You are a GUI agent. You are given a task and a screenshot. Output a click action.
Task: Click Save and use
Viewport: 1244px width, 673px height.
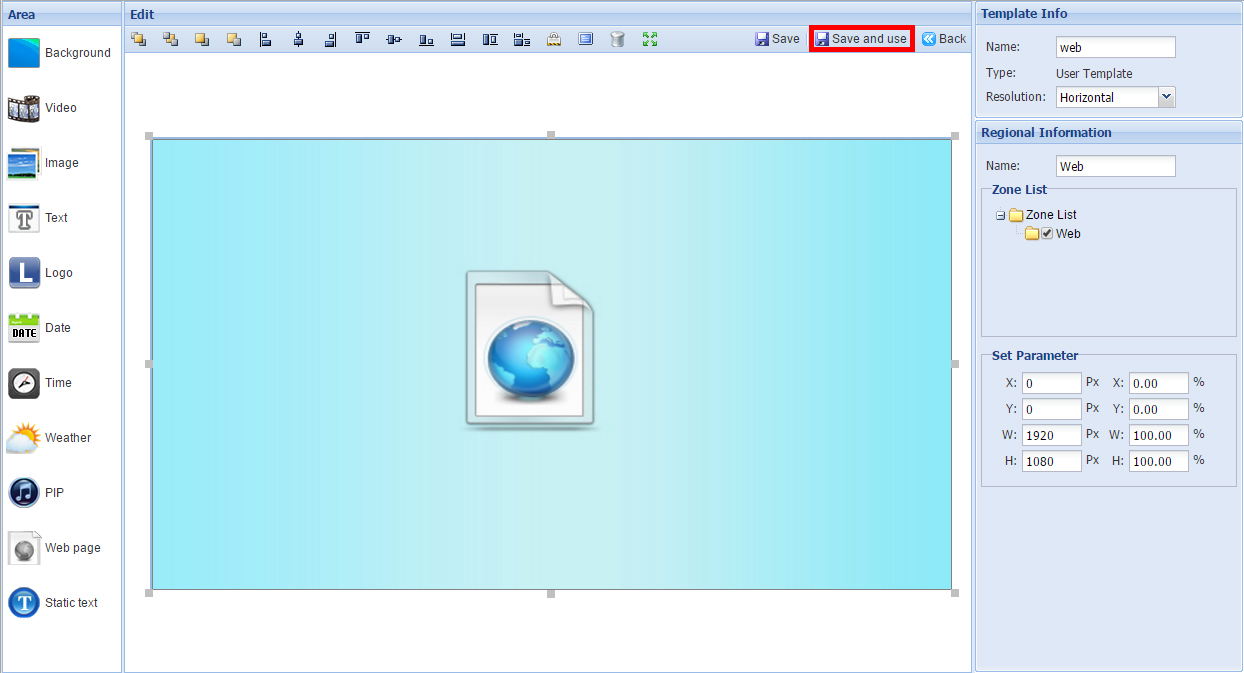point(861,38)
